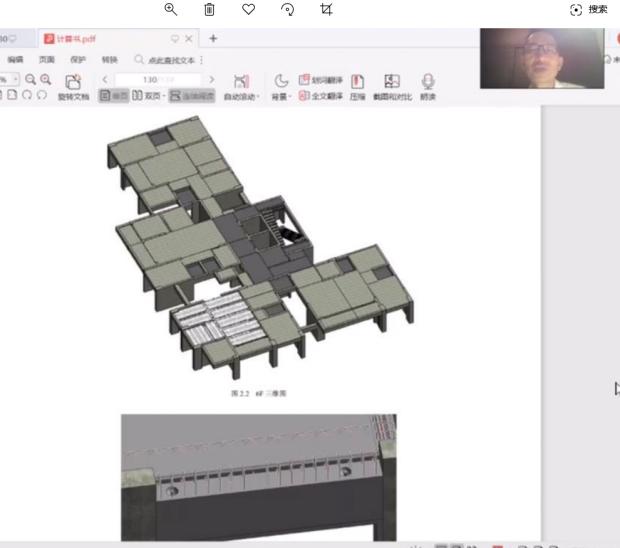Toggle 连续阅读 continuous reading mode
This screenshot has width=620, height=548.
(x=191, y=97)
